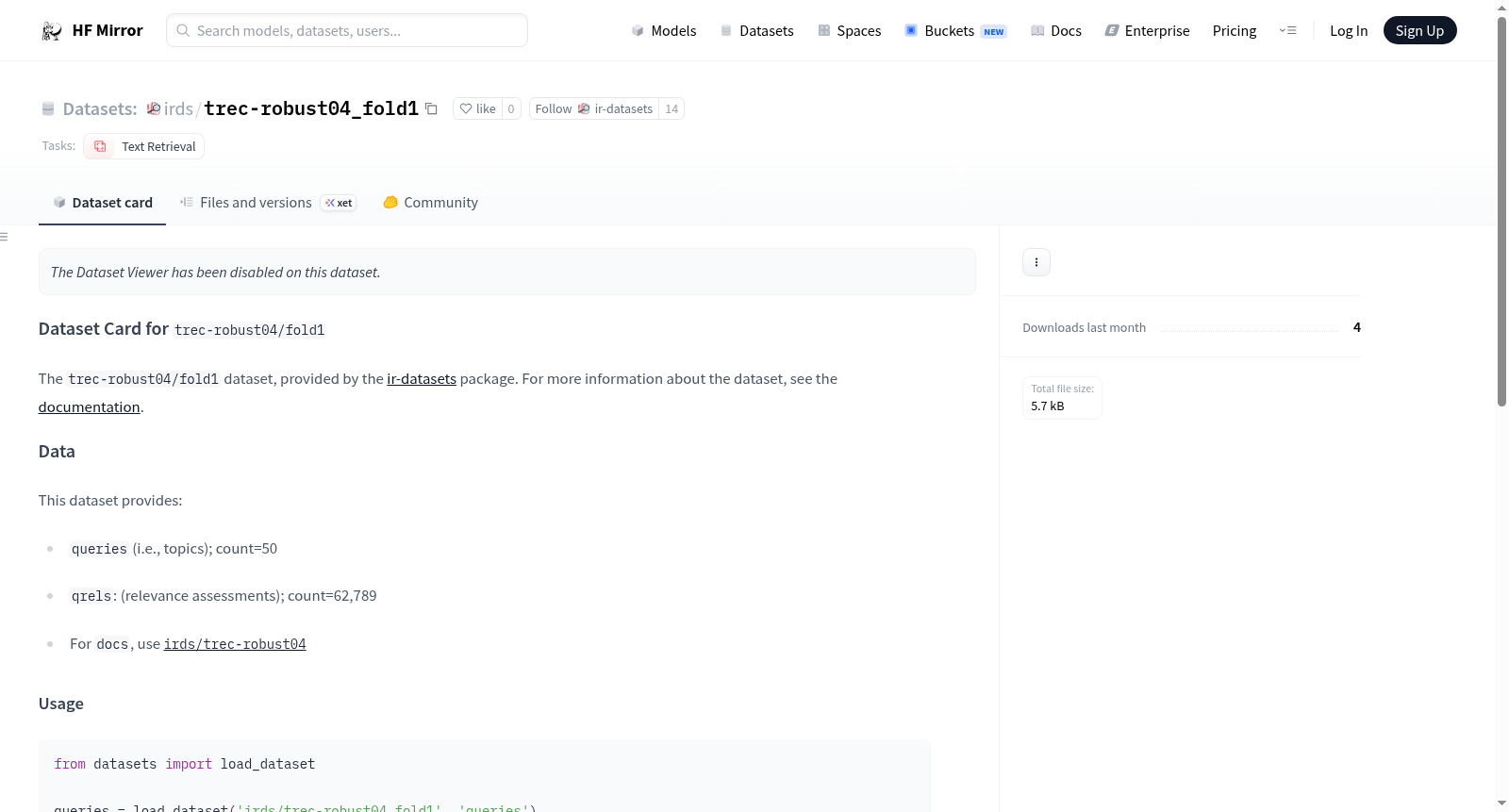The height and width of the screenshot is (812, 1509).
Task: Click the Datasets breadcrumb database icon
Action: click(x=48, y=109)
